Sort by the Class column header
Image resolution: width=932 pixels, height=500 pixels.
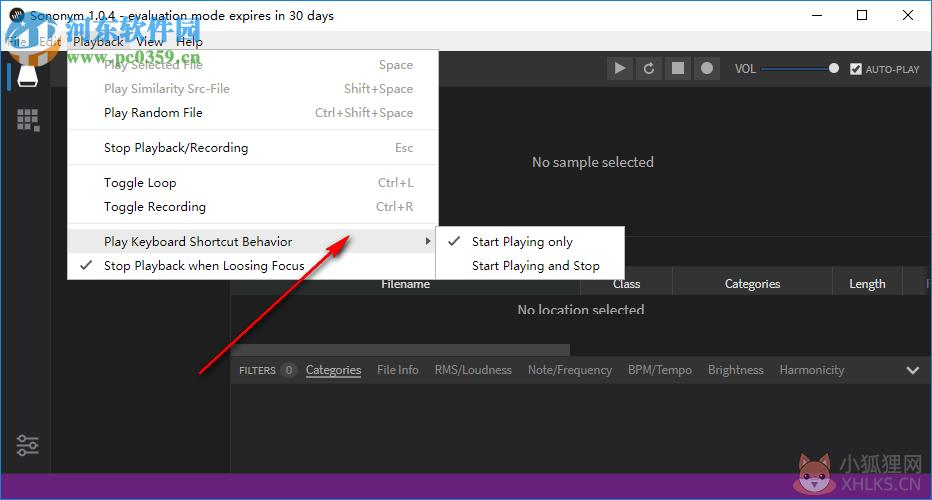(626, 284)
